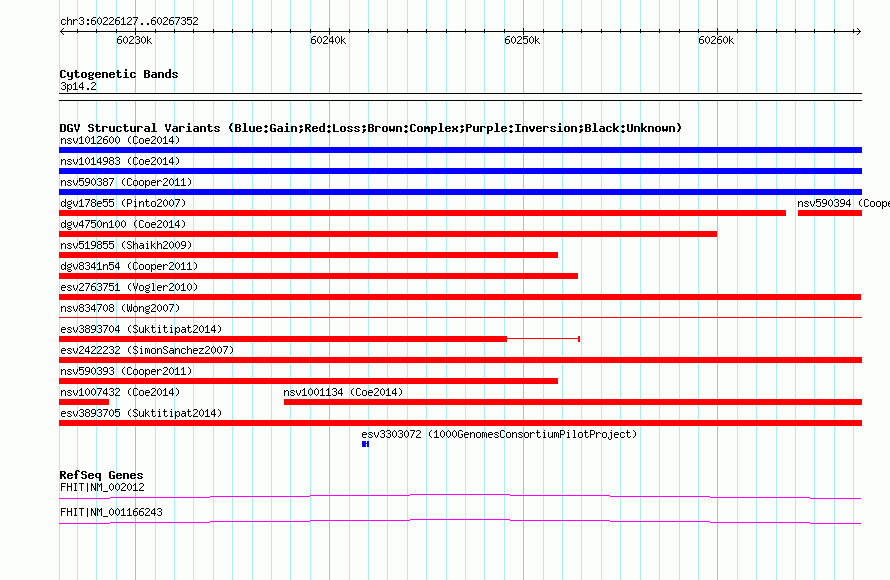The image size is (890, 580).
Task: Select the red bar under esv2422232
Action: pos(460,360)
